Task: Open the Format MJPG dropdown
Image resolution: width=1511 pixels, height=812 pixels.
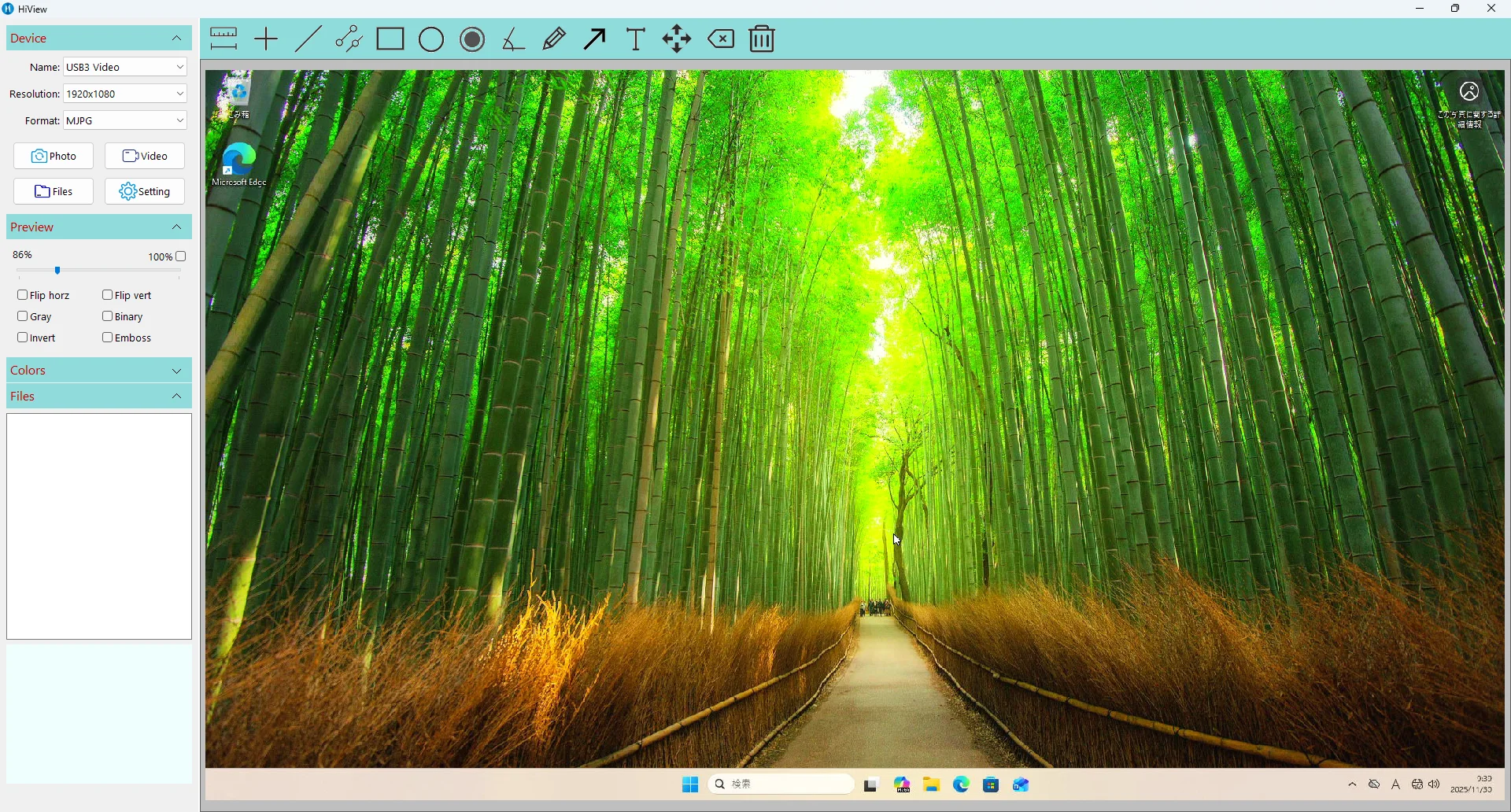Action: [126, 120]
